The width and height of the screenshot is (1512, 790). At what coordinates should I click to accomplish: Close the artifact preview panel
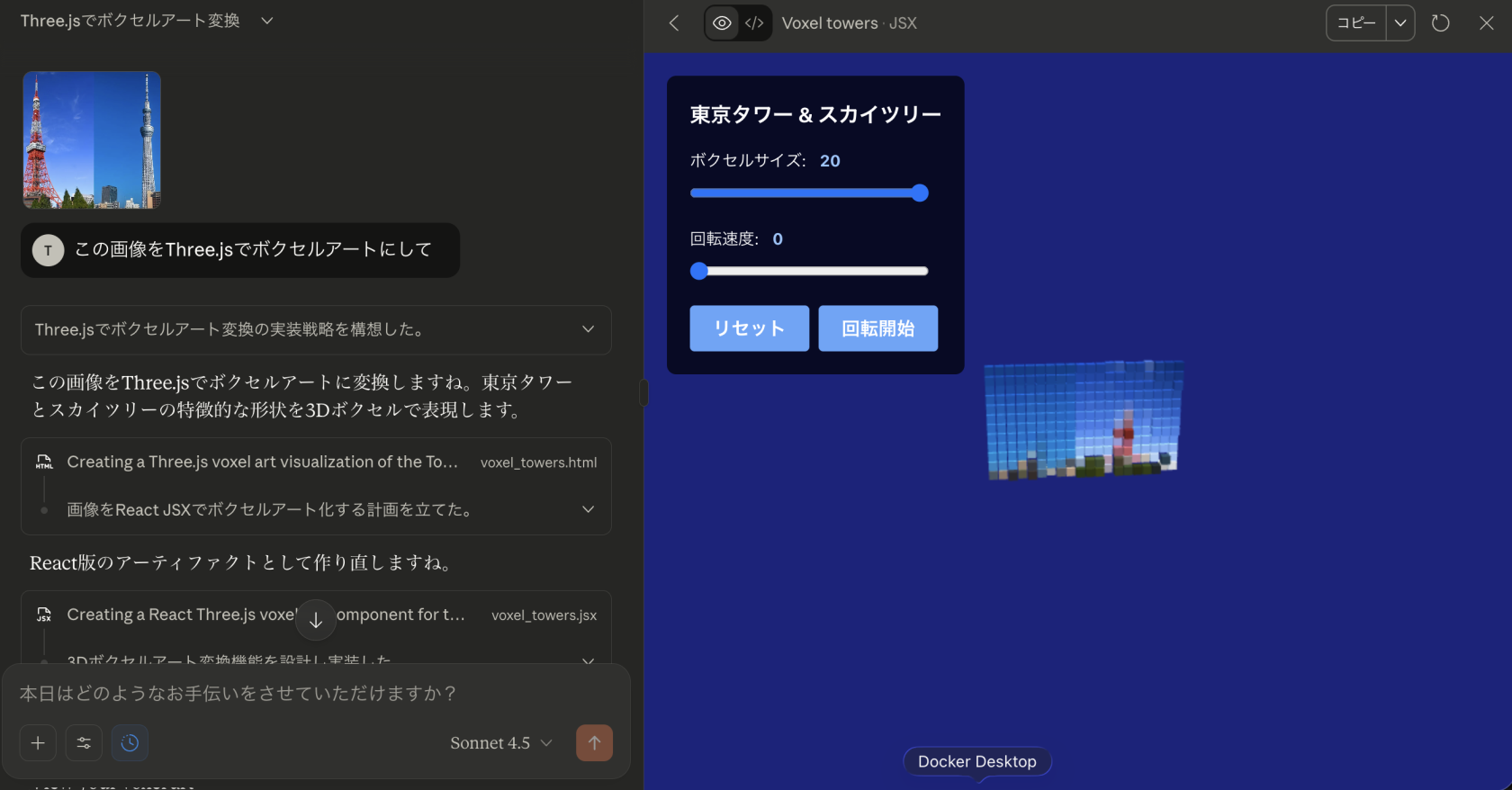point(1486,23)
